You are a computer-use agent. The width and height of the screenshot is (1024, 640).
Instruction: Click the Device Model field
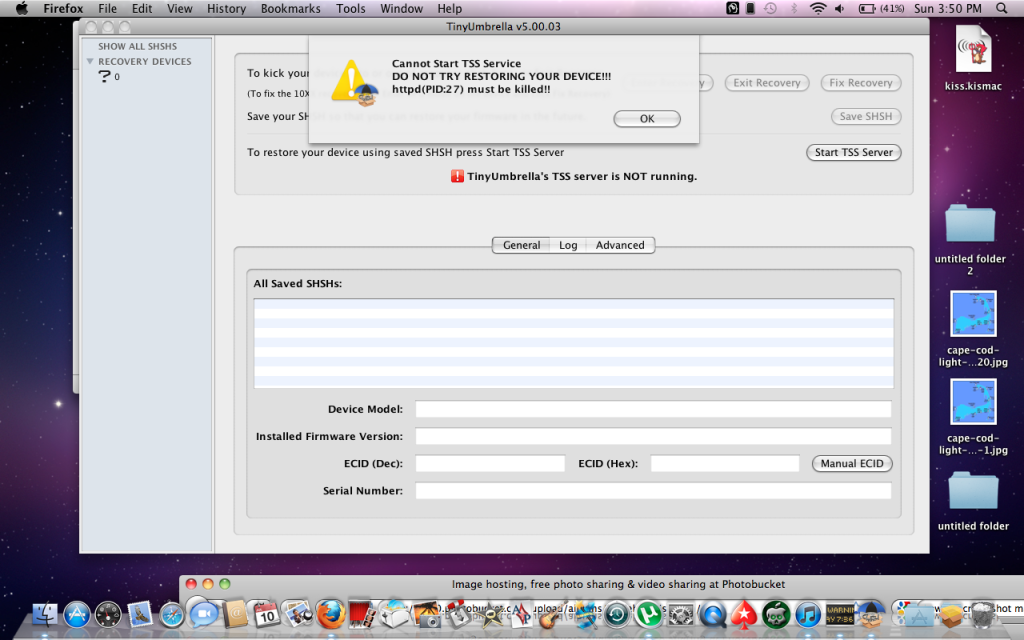[653, 409]
